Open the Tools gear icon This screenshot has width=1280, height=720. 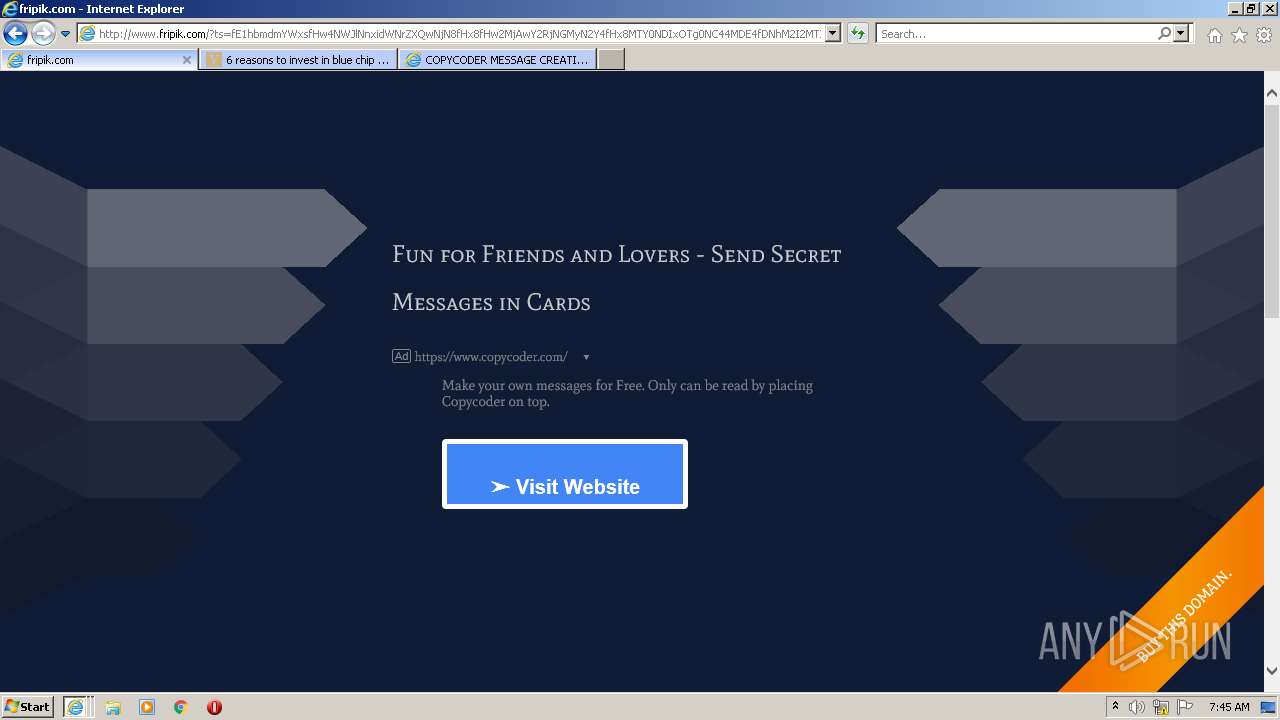click(x=1264, y=35)
